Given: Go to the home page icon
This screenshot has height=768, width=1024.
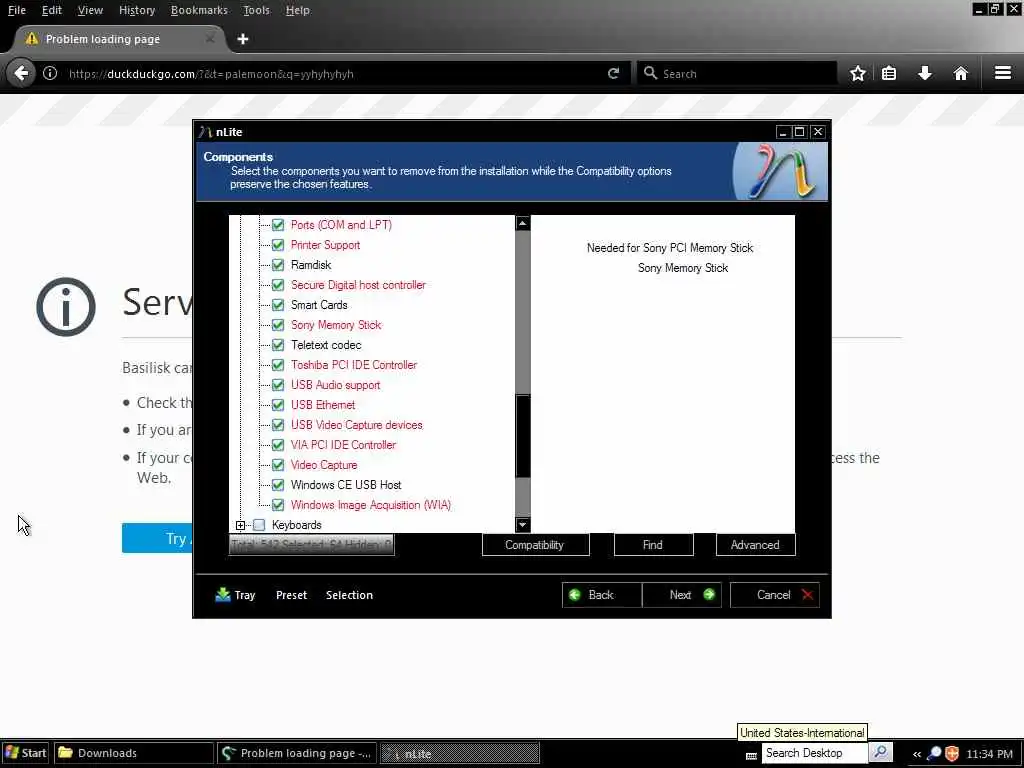Looking at the screenshot, I should pos(960,73).
